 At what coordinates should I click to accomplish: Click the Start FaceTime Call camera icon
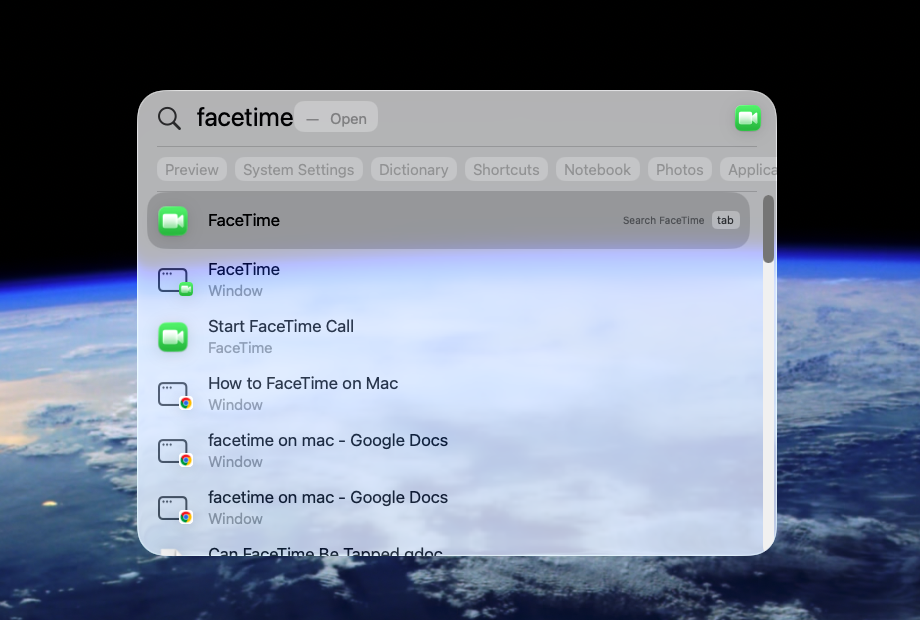(x=173, y=337)
